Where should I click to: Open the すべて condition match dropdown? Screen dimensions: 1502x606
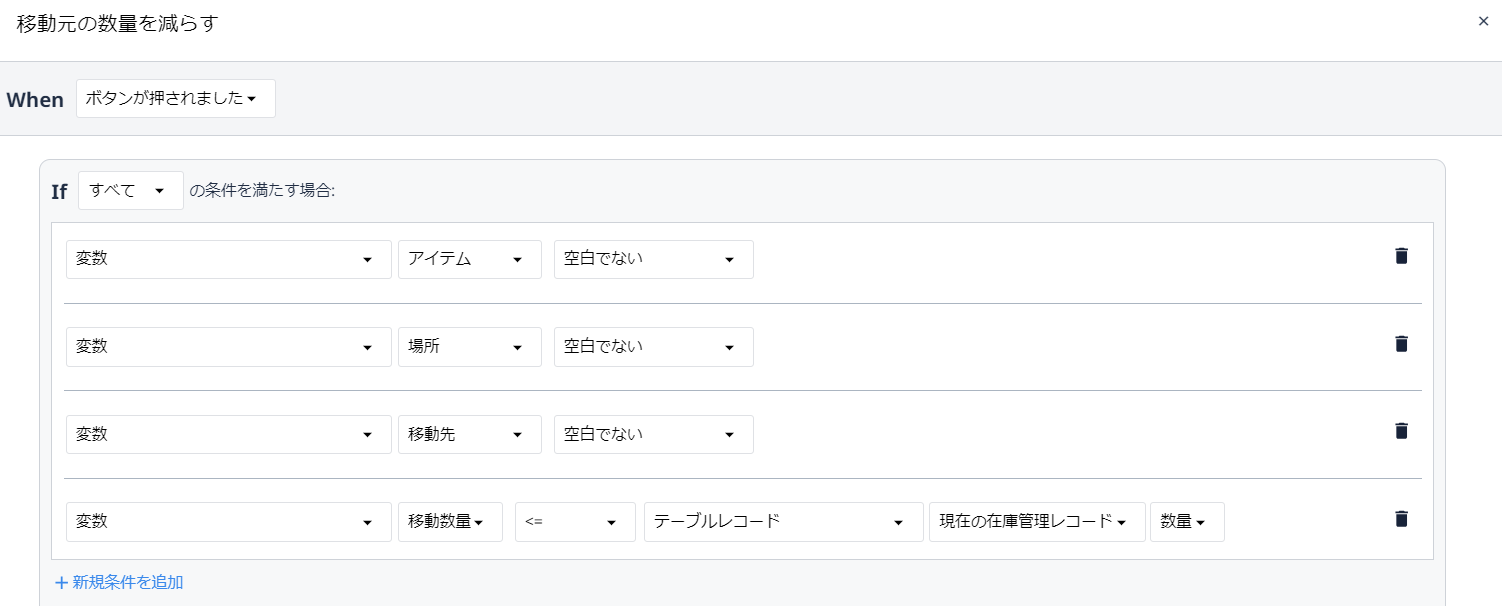pos(131,190)
